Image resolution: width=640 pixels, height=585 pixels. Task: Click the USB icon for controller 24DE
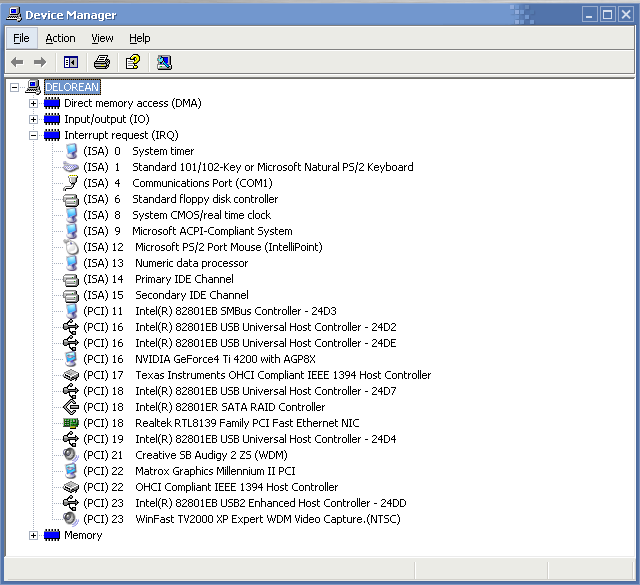click(71, 343)
